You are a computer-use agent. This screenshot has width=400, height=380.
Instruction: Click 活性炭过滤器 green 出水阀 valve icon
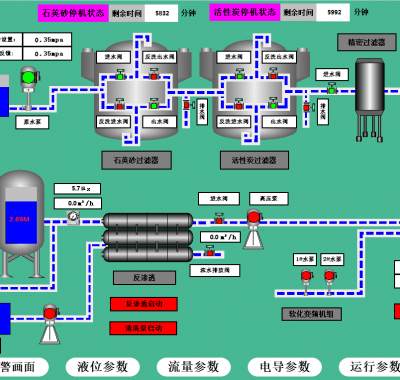pos(273,104)
